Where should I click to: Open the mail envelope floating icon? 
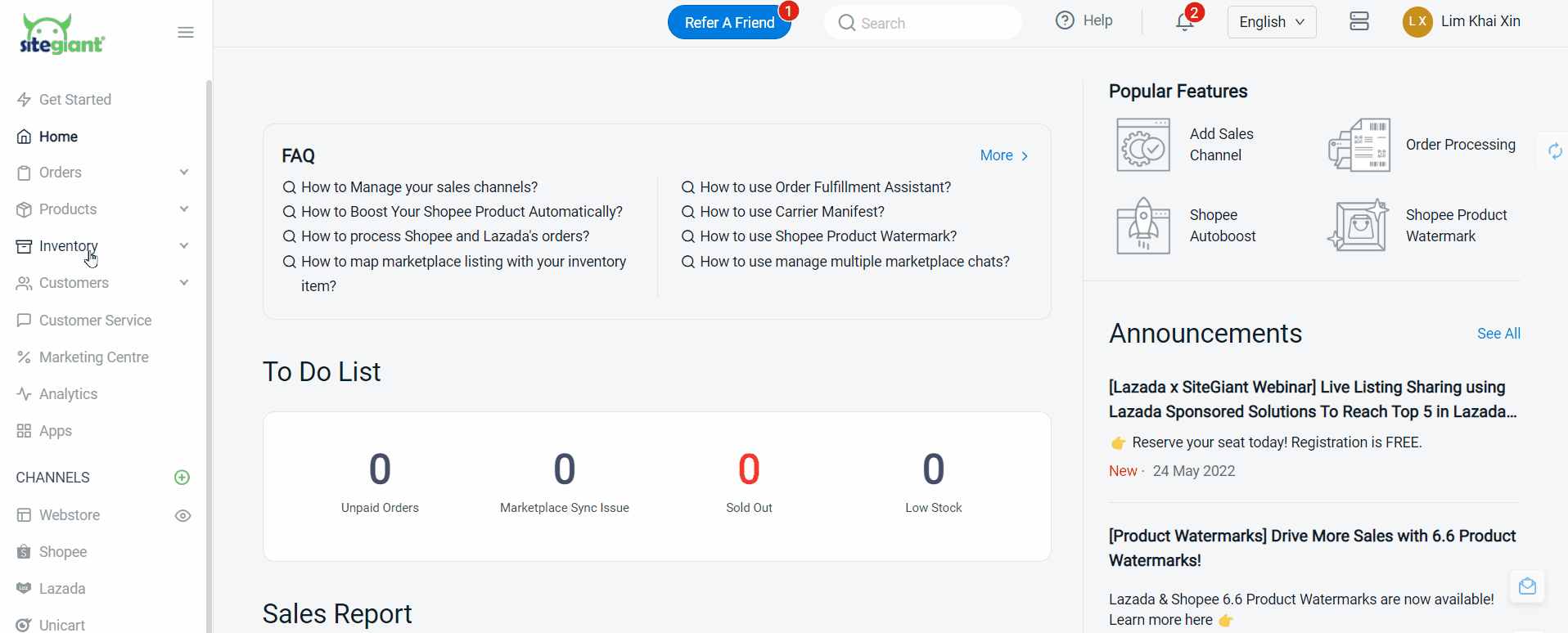point(1527,586)
